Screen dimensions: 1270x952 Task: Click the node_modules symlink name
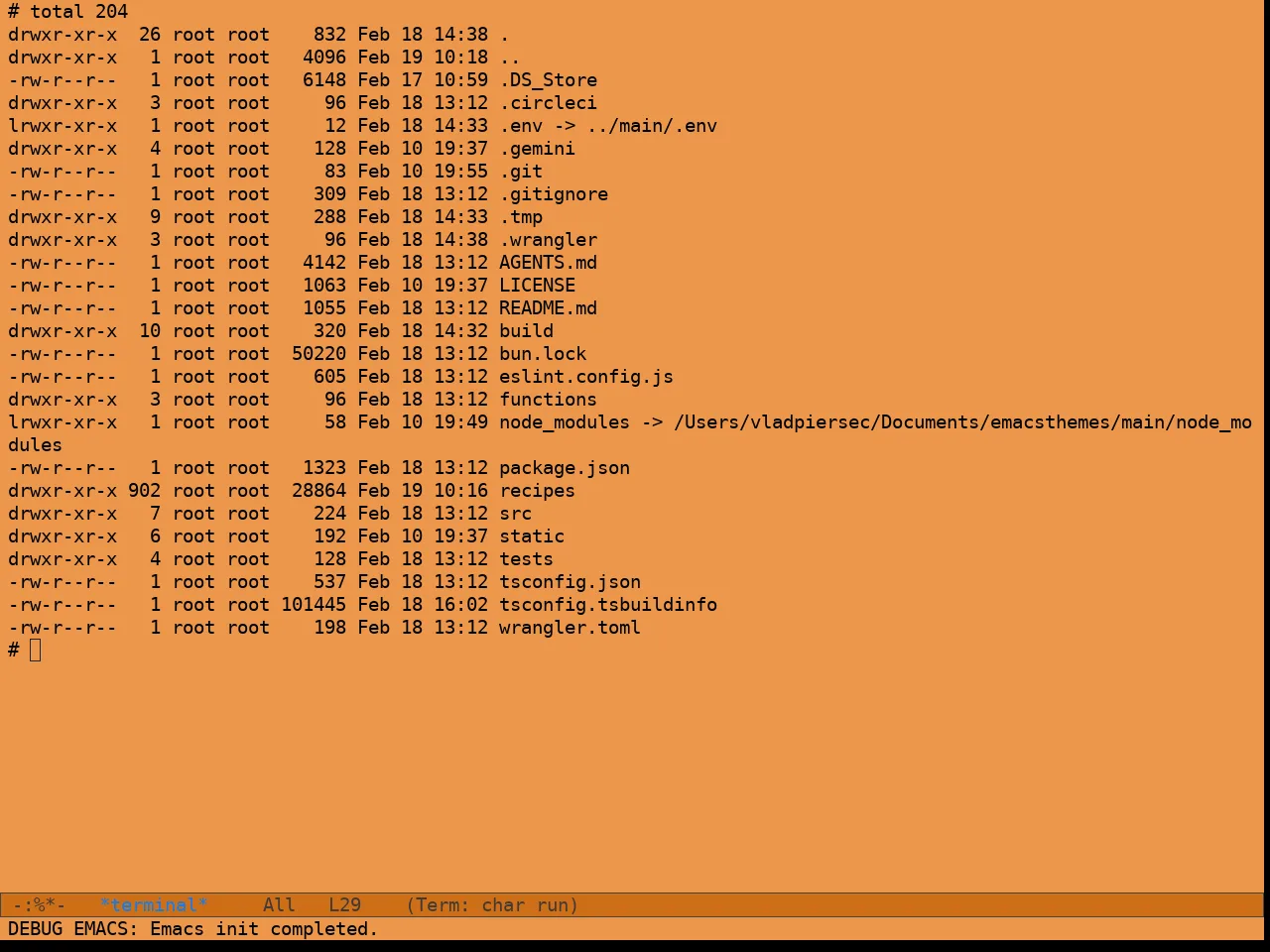click(565, 422)
